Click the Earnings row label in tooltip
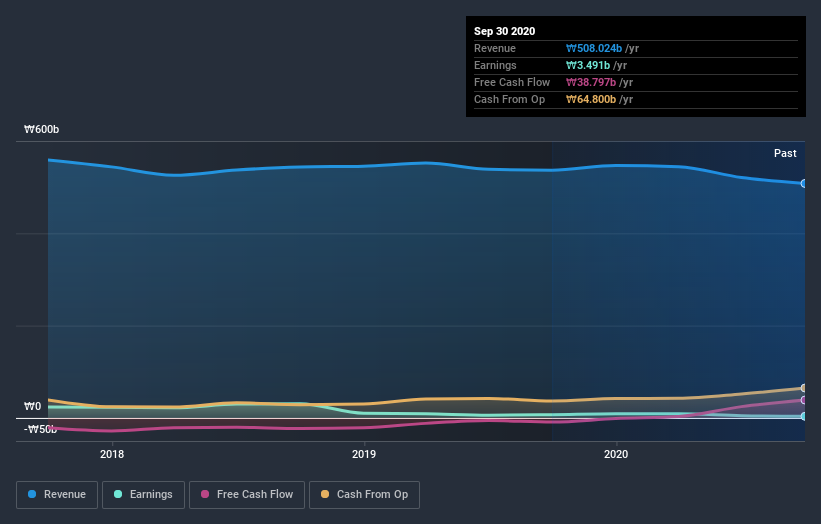 point(495,65)
